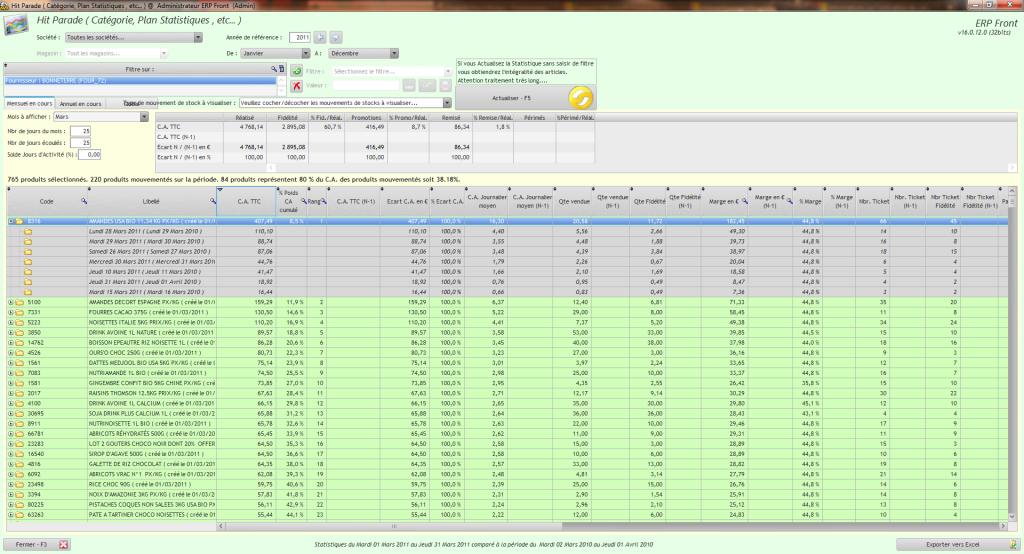Image resolution: width=1024 pixels, height=554 pixels.
Task: Switch to Annuel en cours tab
Action: pyautogui.click(x=81, y=103)
